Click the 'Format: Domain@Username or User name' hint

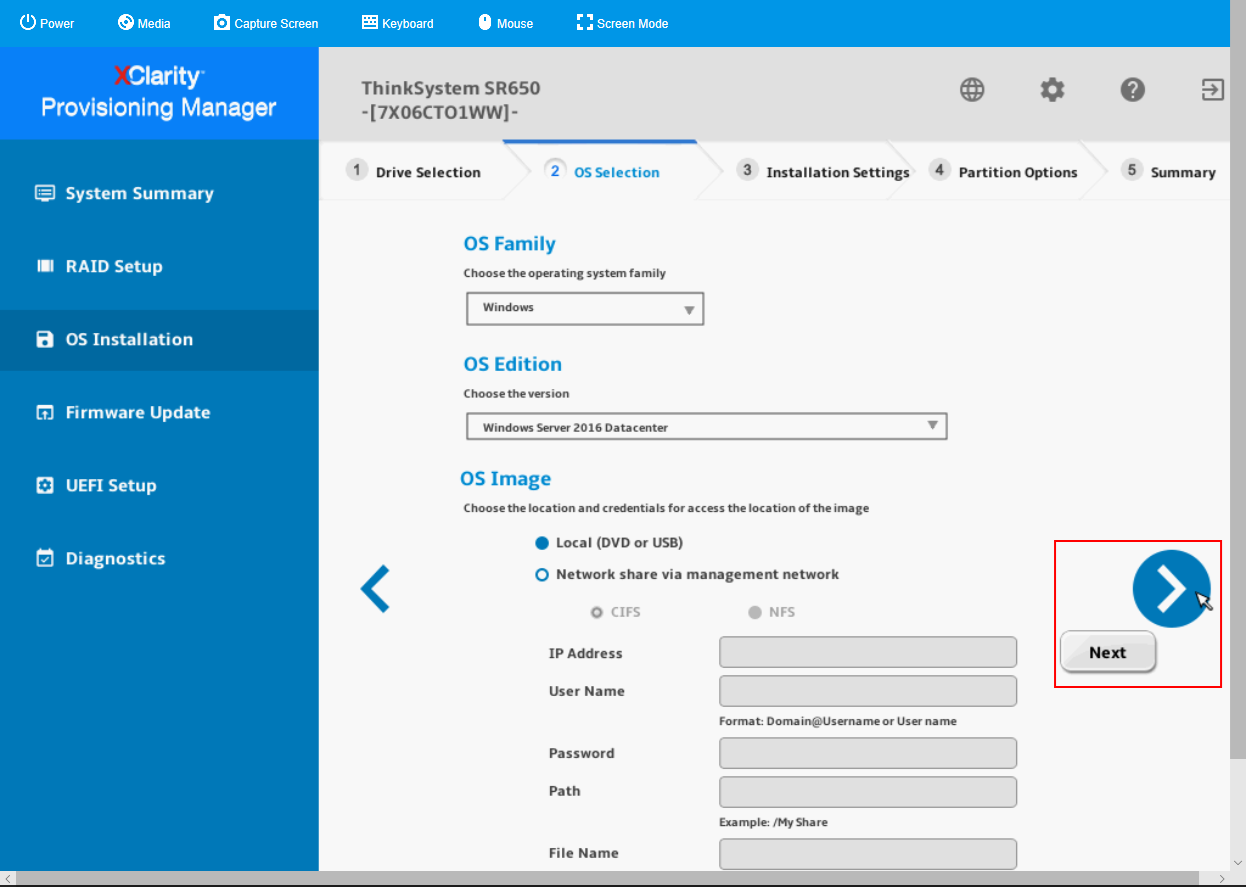pos(838,721)
